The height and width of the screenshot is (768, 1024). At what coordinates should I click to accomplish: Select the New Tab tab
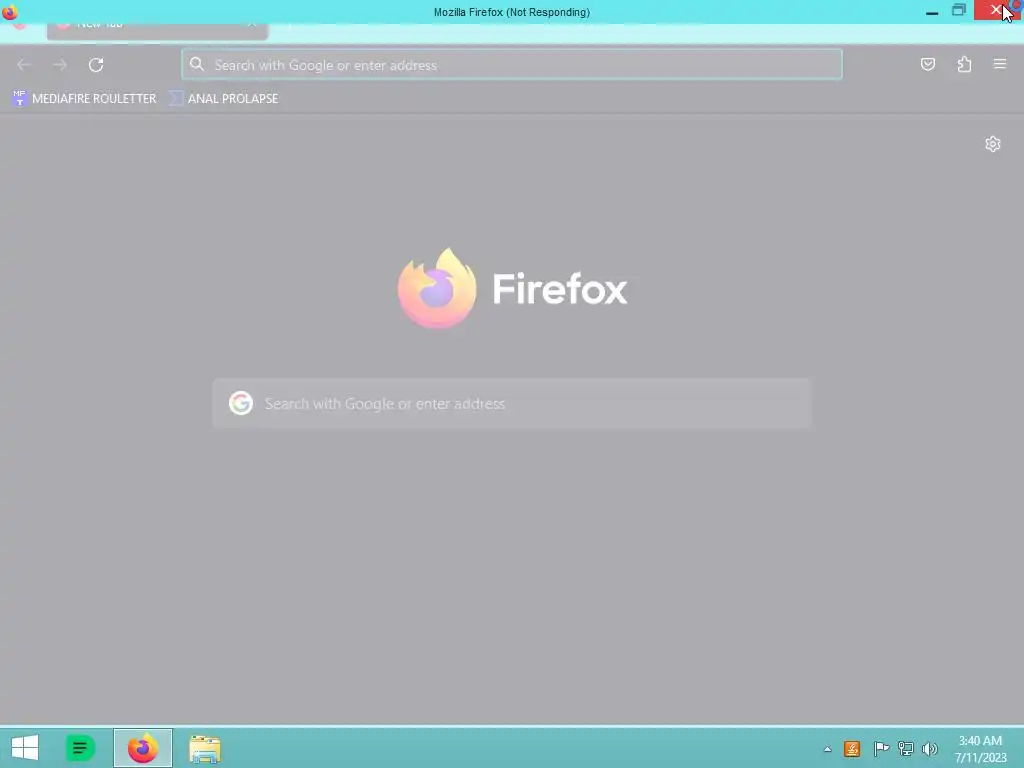coord(157,29)
